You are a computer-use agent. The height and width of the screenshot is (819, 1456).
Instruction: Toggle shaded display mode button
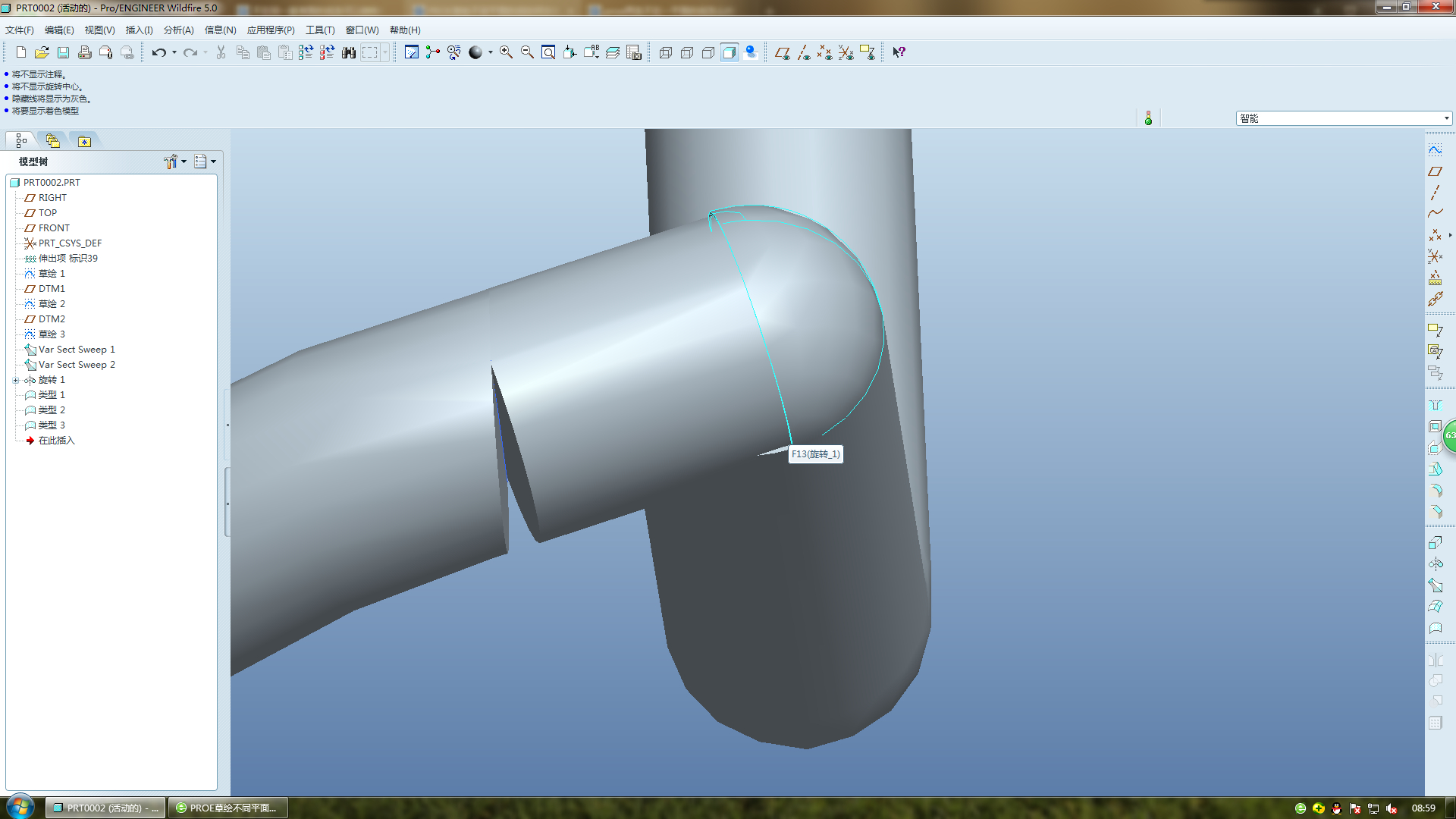click(729, 52)
